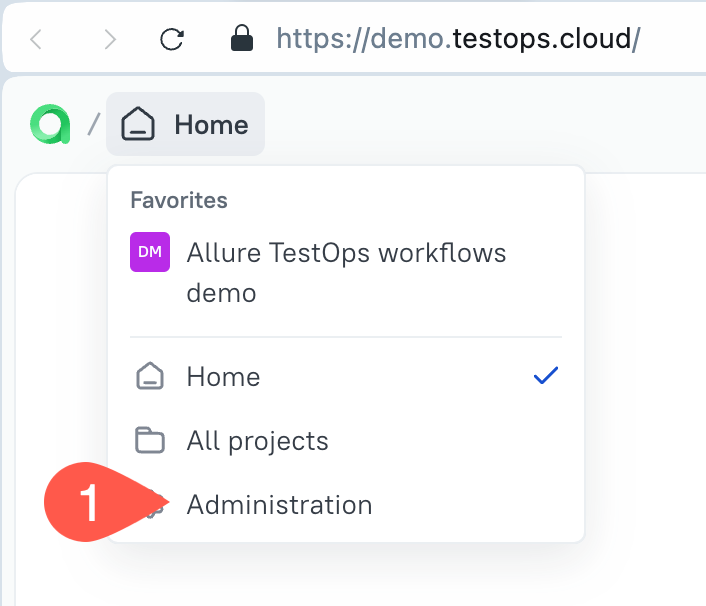Click the house icon beside Home item
This screenshot has width=706, height=606.
(x=150, y=376)
